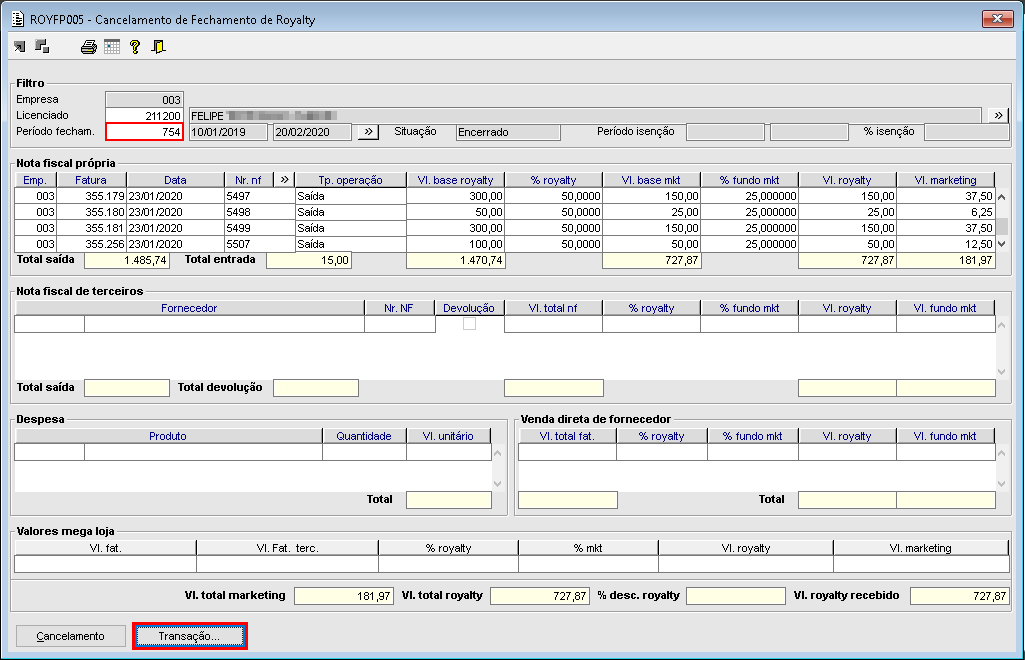Click the overlapping squares toolbar icon
Image resolution: width=1025 pixels, height=660 pixels.
[42, 46]
